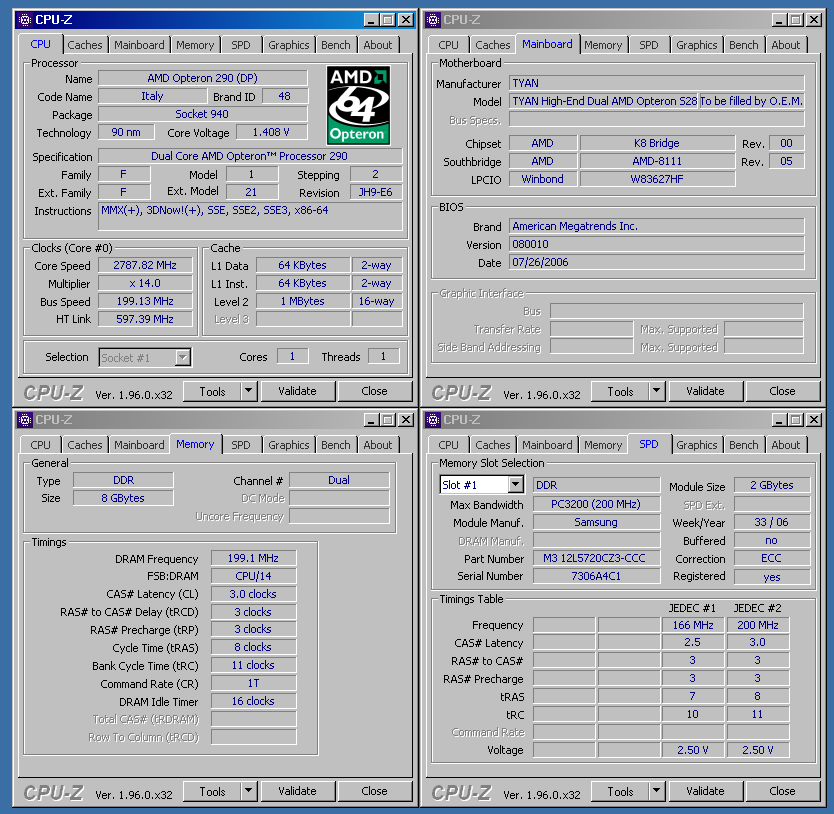Image resolution: width=834 pixels, height=814 pixels.
Task: Click Max Bandwidth PC3200 (200 MHz)
Action: coord(596,504)
